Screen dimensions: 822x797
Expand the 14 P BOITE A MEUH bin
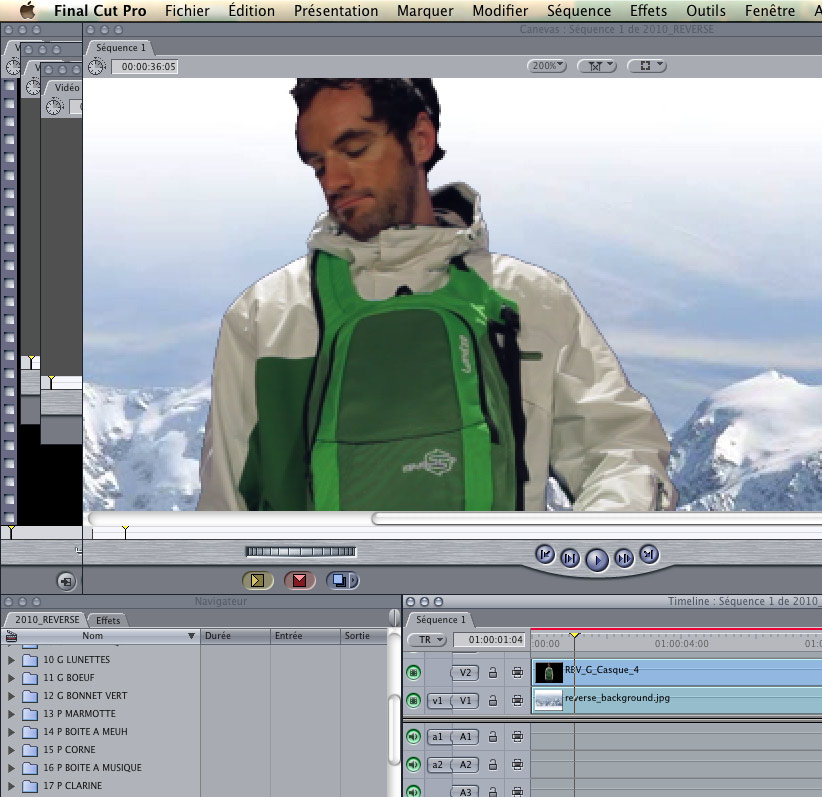[x=11, y=732]
